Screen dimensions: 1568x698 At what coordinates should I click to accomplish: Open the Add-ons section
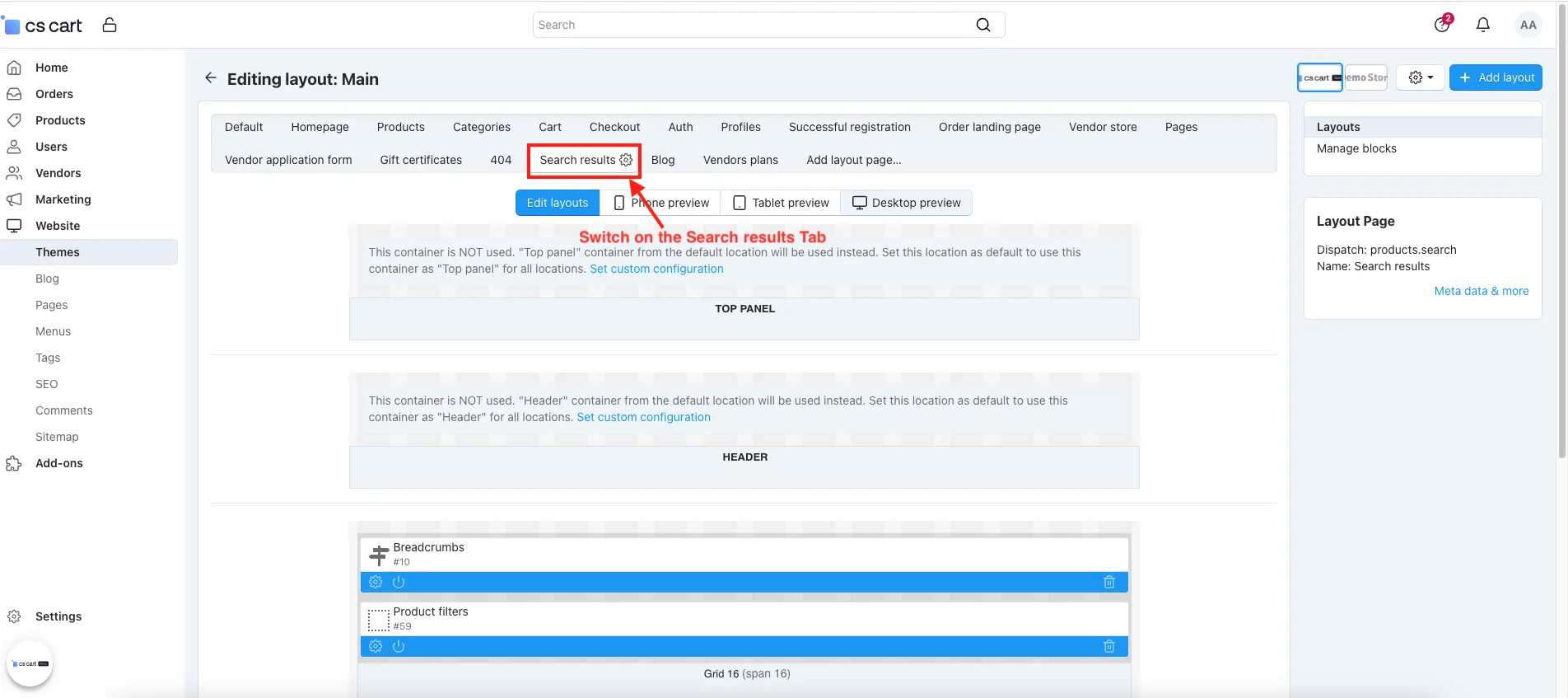click(x=58, y=463)
